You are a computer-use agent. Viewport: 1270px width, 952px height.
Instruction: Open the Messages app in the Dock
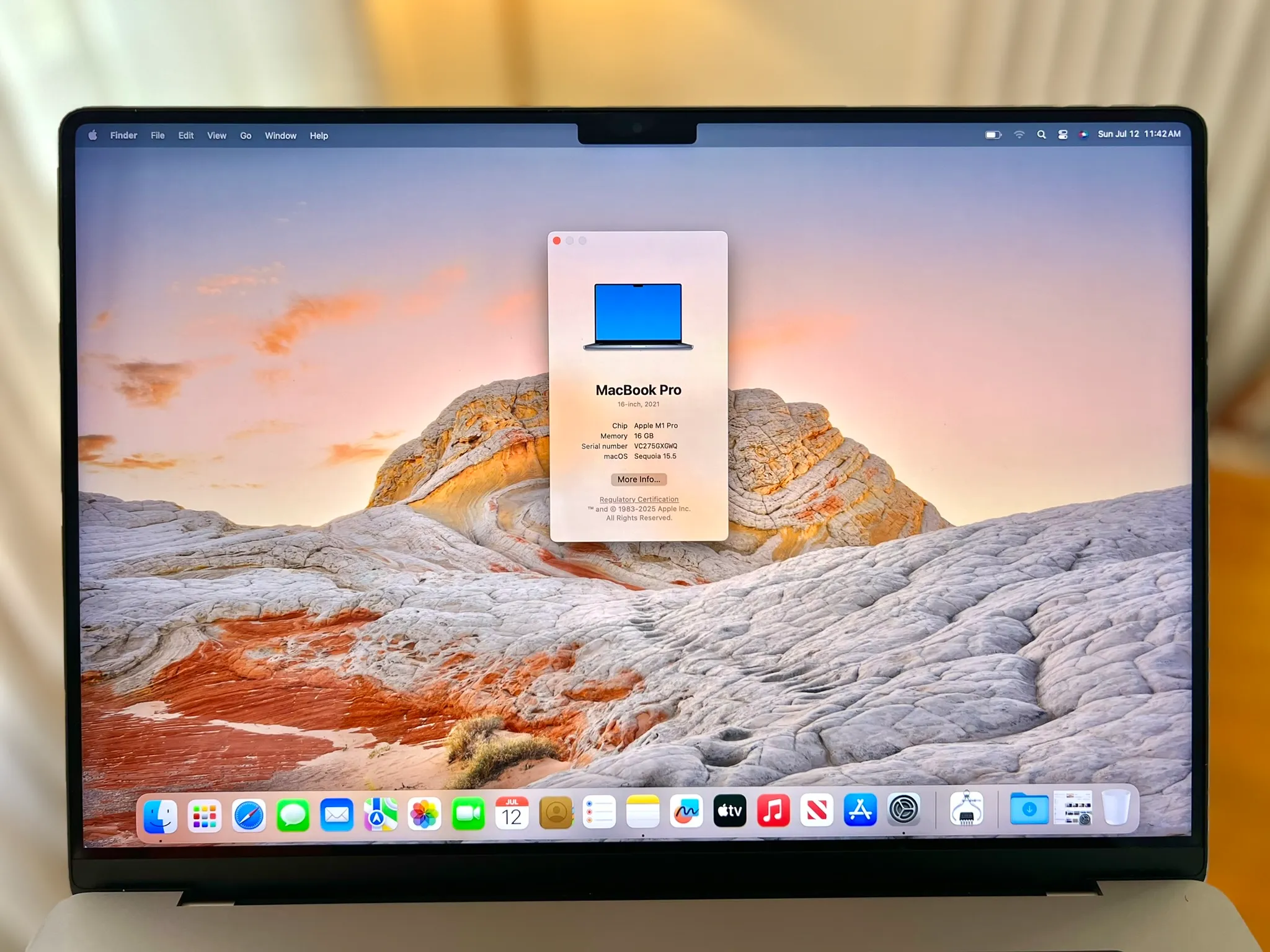(293, 815)
